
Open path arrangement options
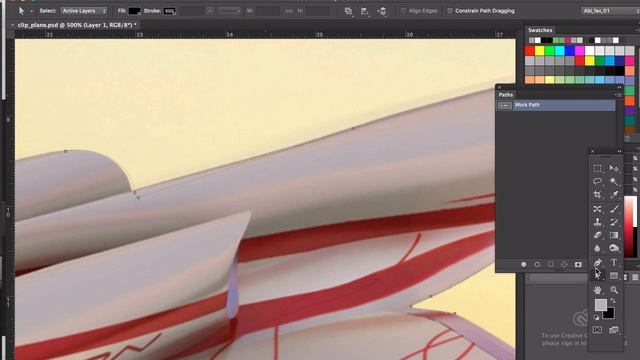coord(382,11)
